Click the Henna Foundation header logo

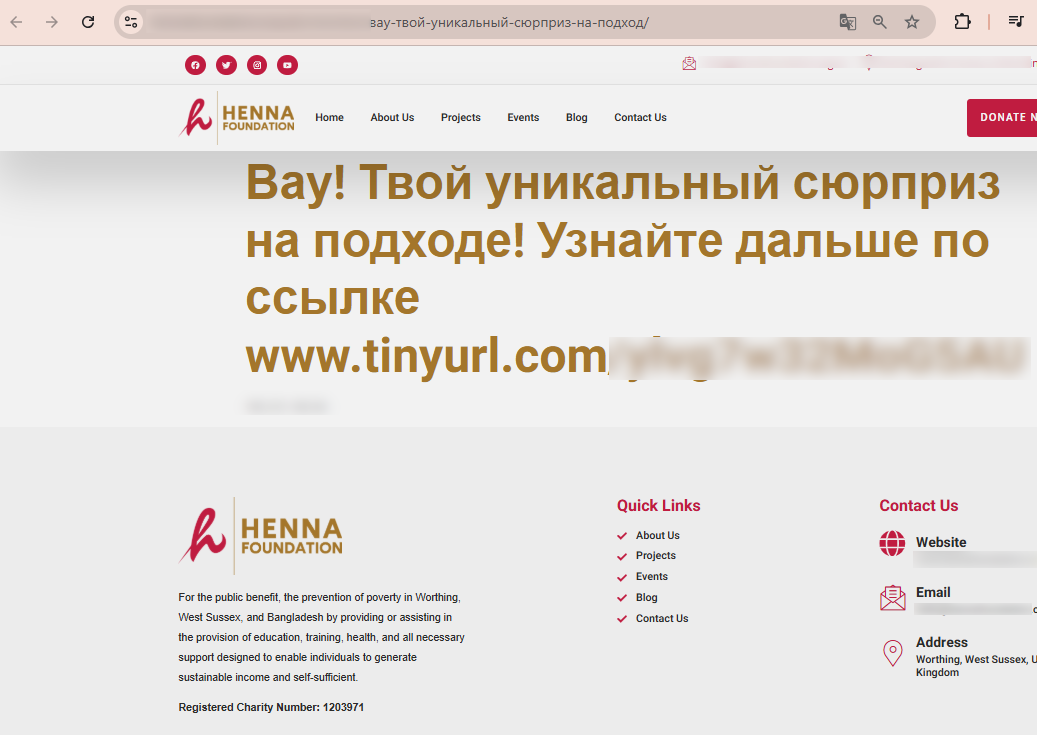click(238, 117)
